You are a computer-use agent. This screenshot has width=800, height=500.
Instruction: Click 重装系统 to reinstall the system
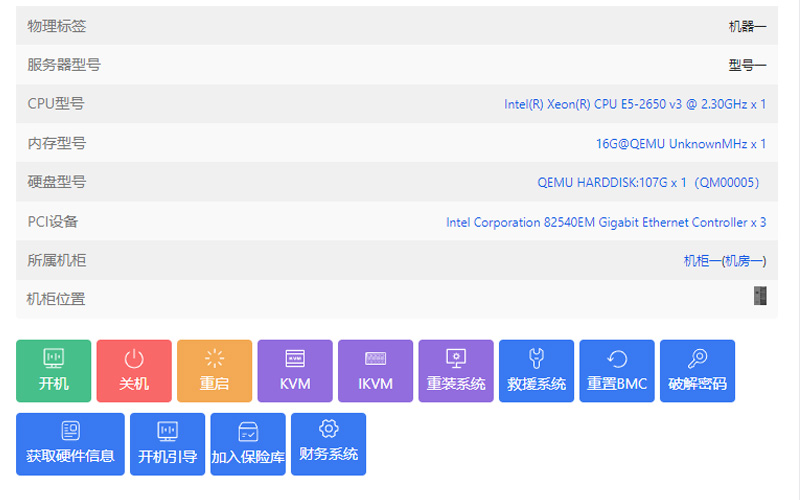pyautogui.click(x=456, y=371)
